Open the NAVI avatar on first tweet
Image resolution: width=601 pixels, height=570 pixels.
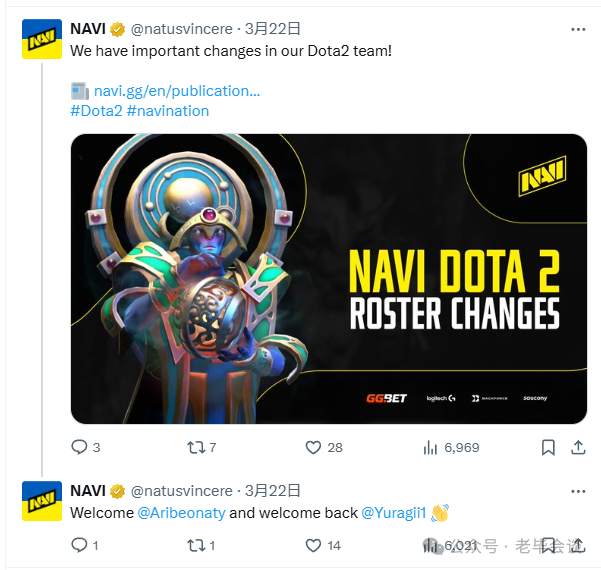(x=42, y=39)
